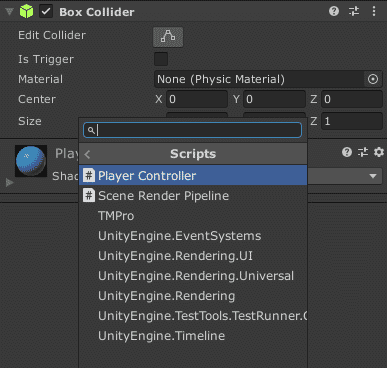The height and width of the screenshot is (368, 387).
Task: Disable the Box Collider enabled checkbox
Action: pos(46,12)
